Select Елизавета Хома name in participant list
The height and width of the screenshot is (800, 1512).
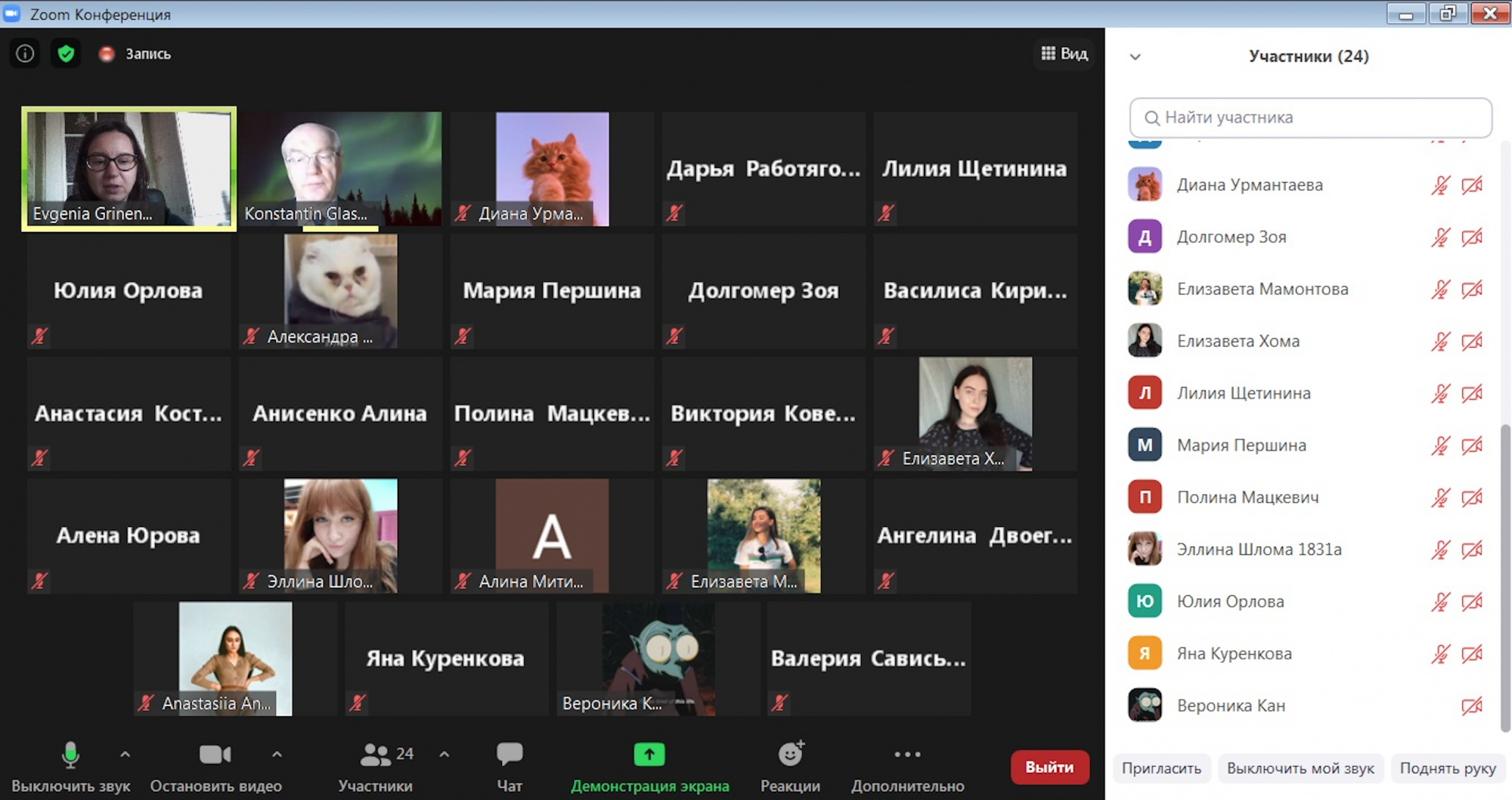tap(1238, 341)
